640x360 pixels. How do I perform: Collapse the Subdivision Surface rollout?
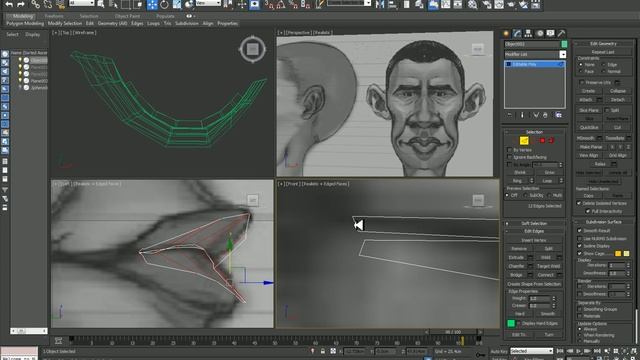click(603, 222)
